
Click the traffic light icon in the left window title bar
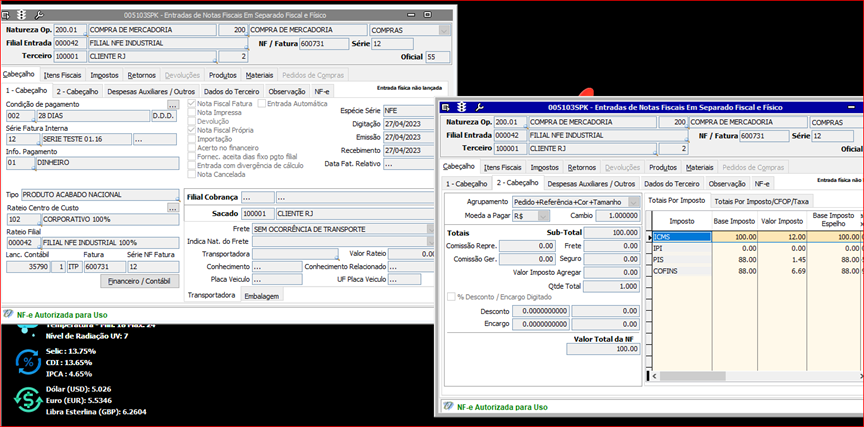(x=23, y=15)
